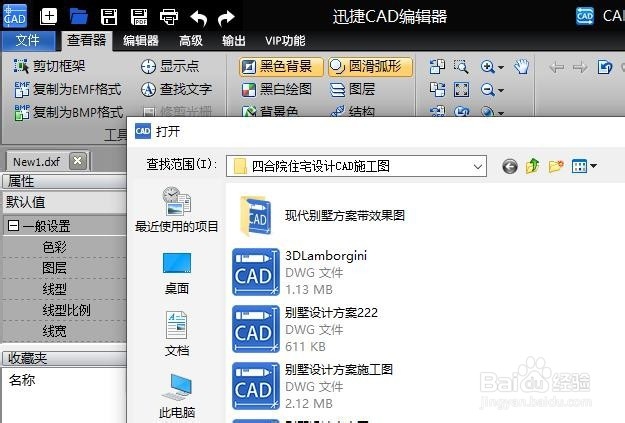Screen dimensions: 625x423
Task: Close the New1.dxf tab
Action: (x=78, y=161)
